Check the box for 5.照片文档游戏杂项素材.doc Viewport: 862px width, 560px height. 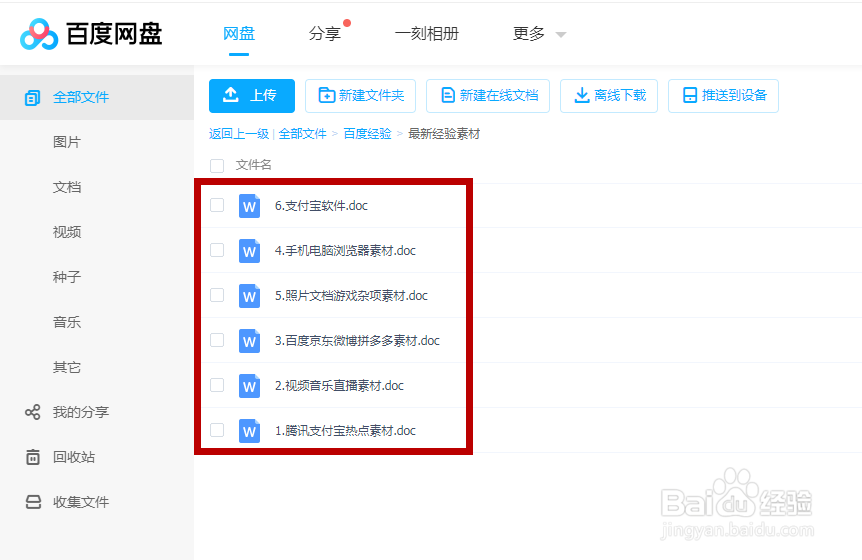(217, 295)
